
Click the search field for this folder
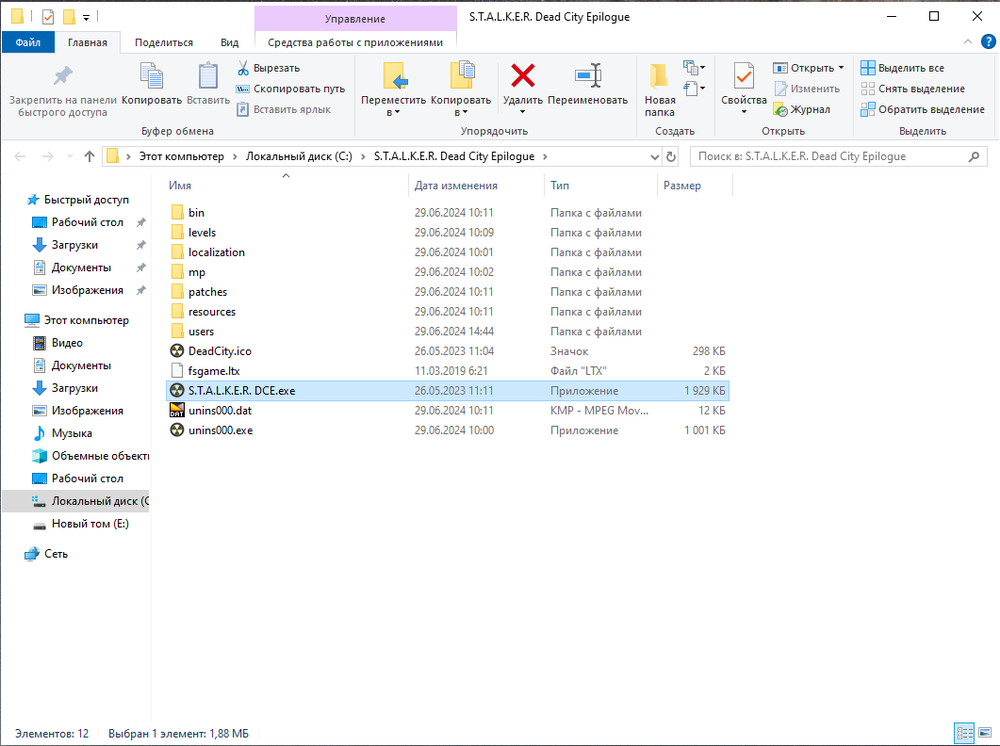[825, 157]
